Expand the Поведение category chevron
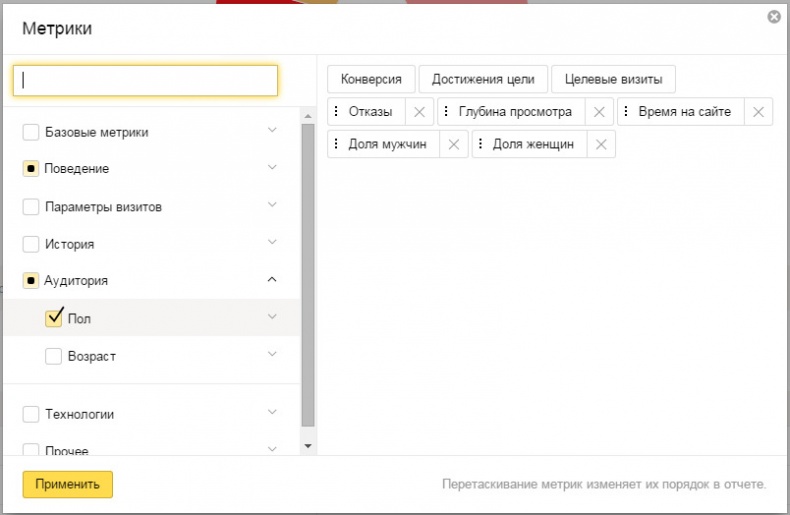The width and height of the screenshot is (790, 515). click(x=272, y=168)
